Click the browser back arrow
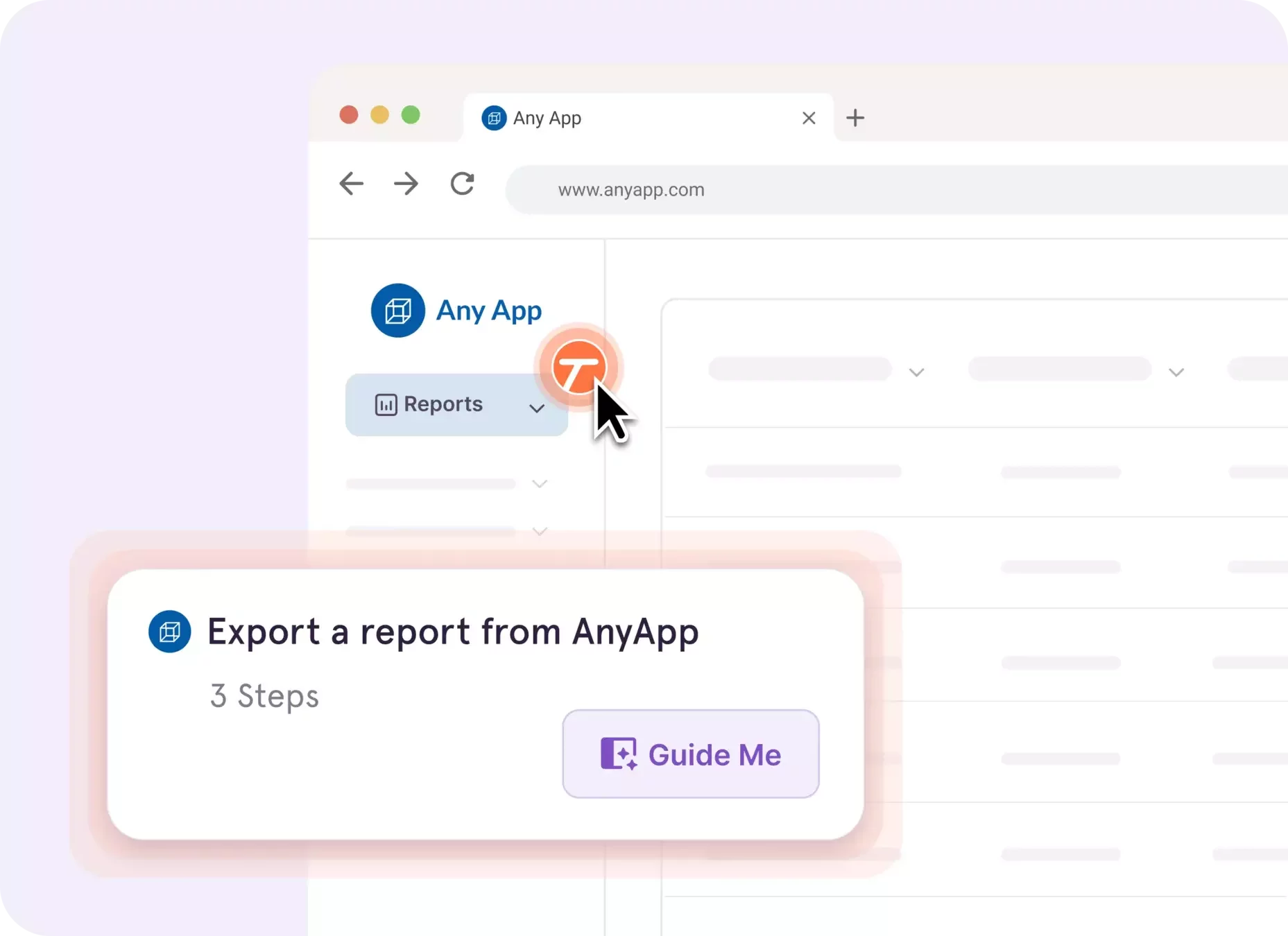The image size is (1288, 936). click(352, 184)
